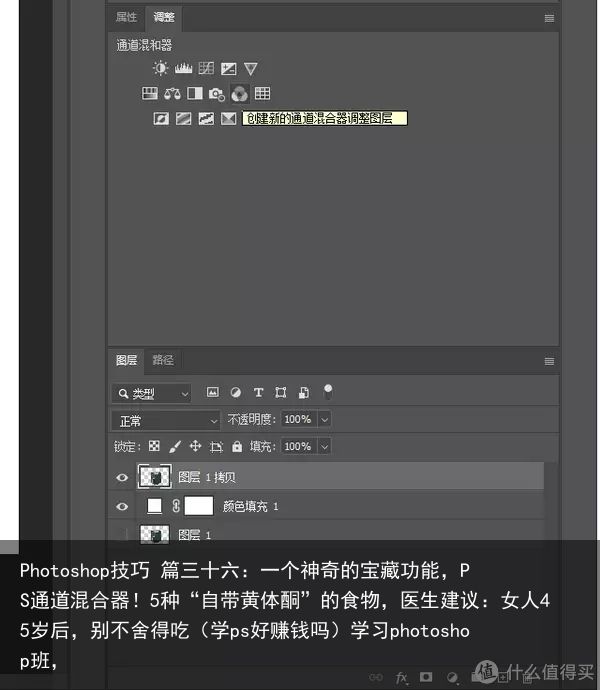The image size is (600, 690).
Task: Filter layers by text type
Action: tap(258, 392)
